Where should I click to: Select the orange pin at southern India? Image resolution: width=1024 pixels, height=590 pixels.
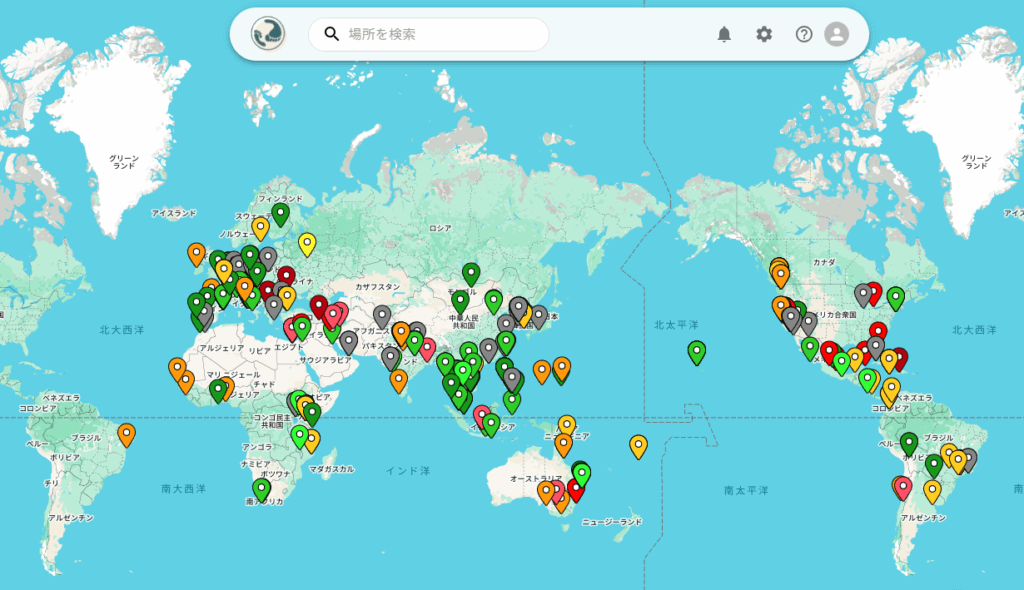tap(399, 380)
